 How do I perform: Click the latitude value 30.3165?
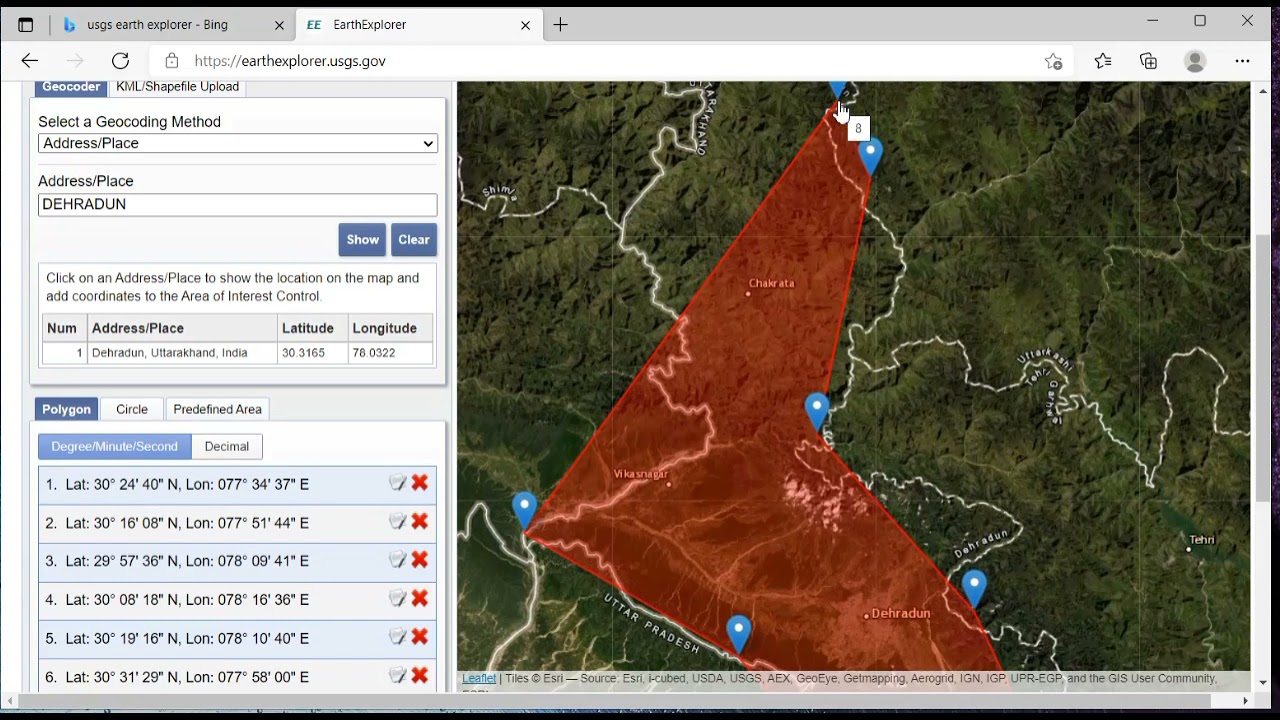(303, 353)
